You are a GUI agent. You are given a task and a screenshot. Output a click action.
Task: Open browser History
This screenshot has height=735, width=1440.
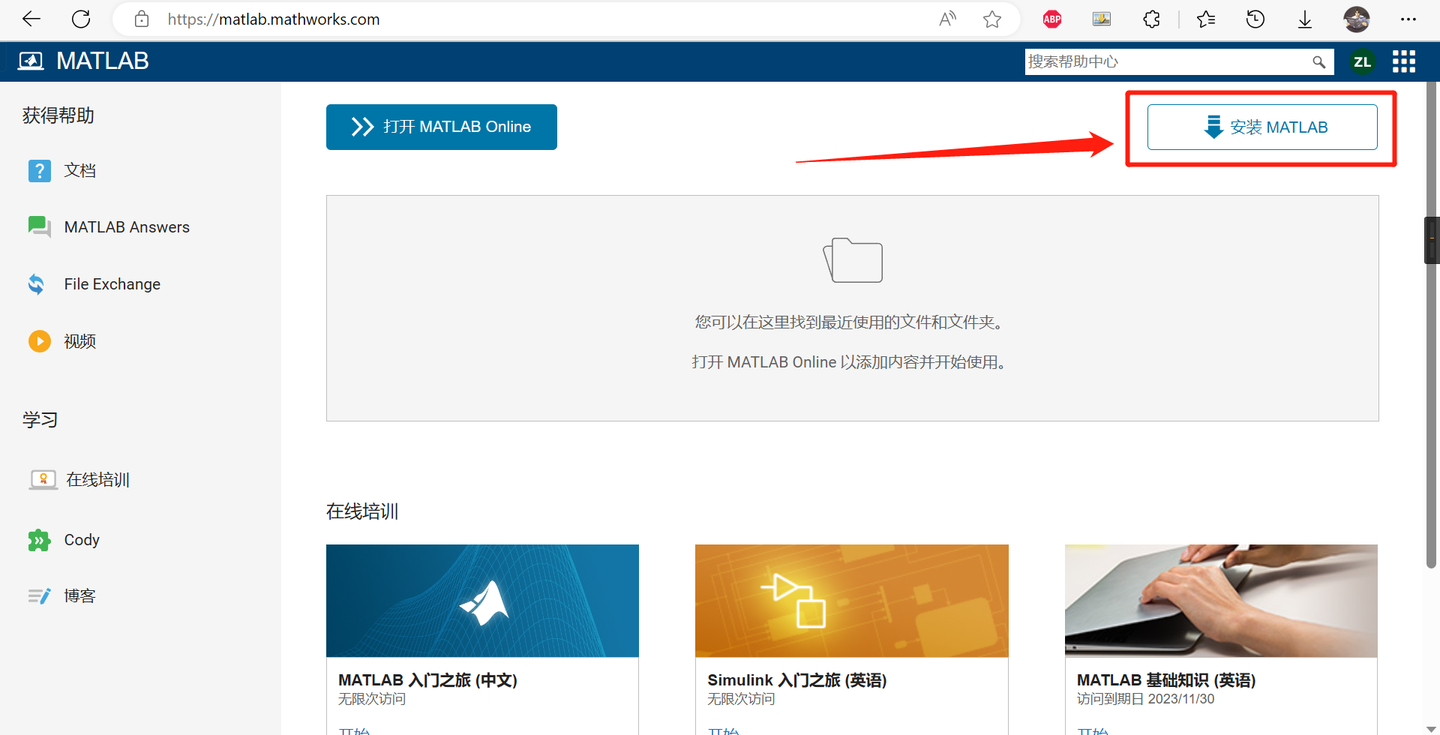(1256, 19)
